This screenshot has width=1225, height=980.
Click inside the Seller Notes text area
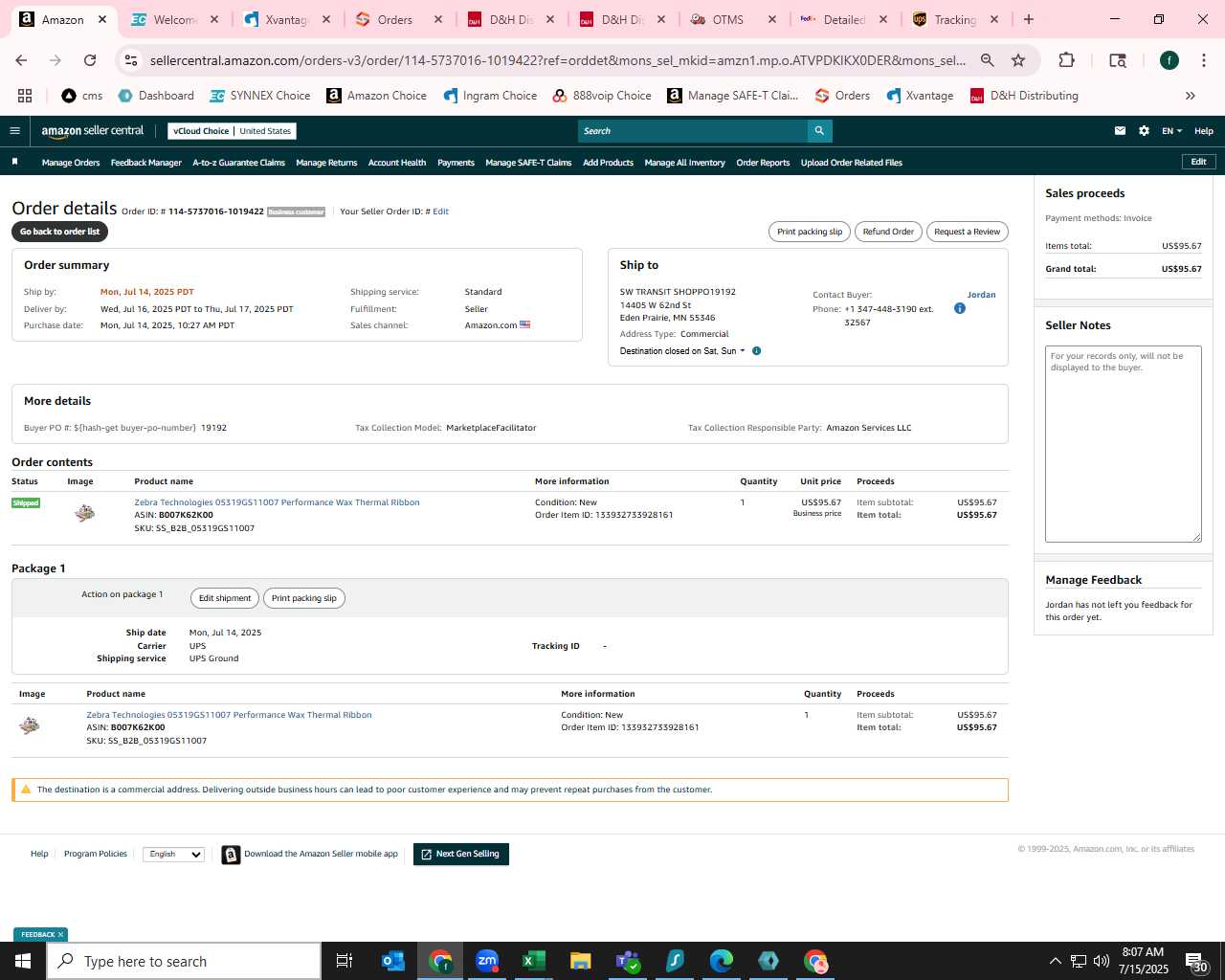(x=1123, y=444)
